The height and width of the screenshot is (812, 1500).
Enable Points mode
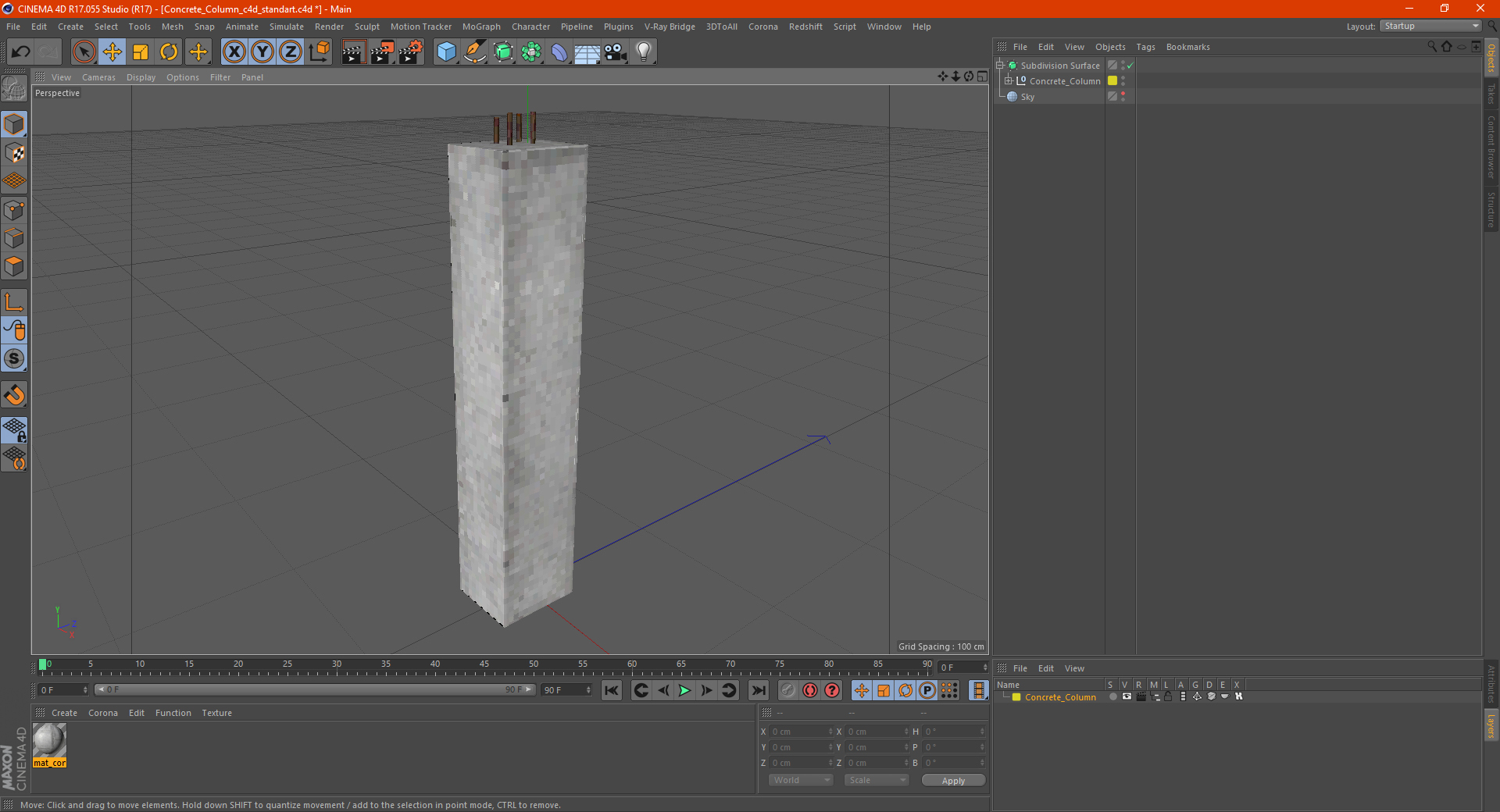point(14,210)
